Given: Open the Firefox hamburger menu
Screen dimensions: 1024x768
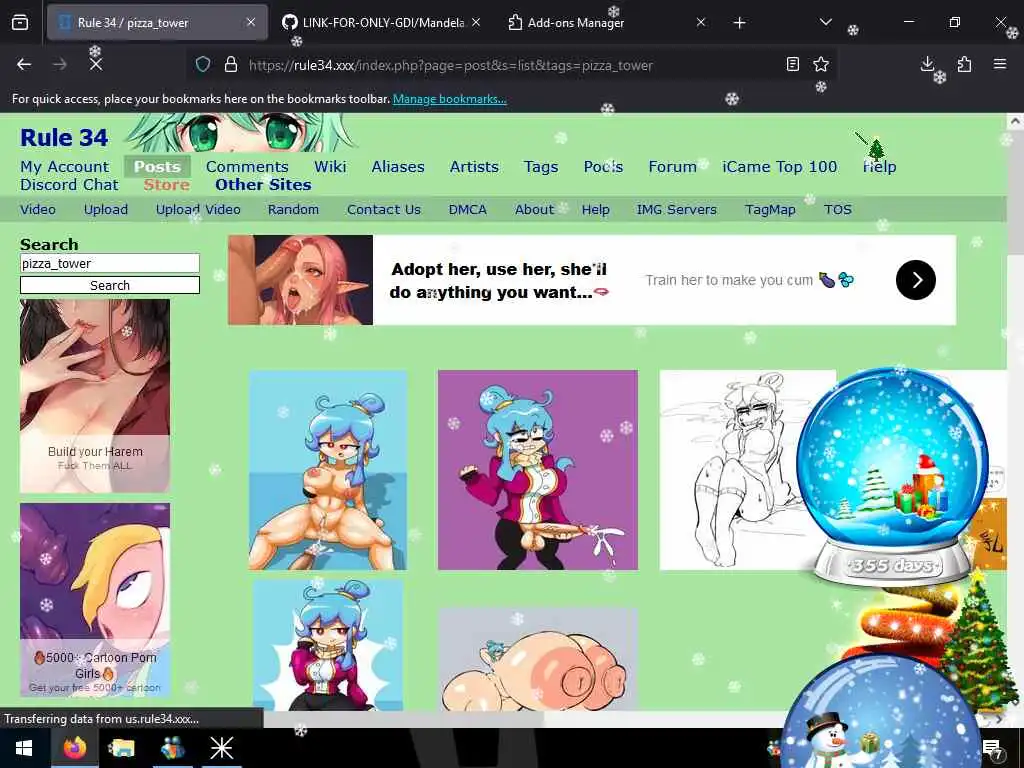Looking at the screenshot, I should click(1000, 64).
